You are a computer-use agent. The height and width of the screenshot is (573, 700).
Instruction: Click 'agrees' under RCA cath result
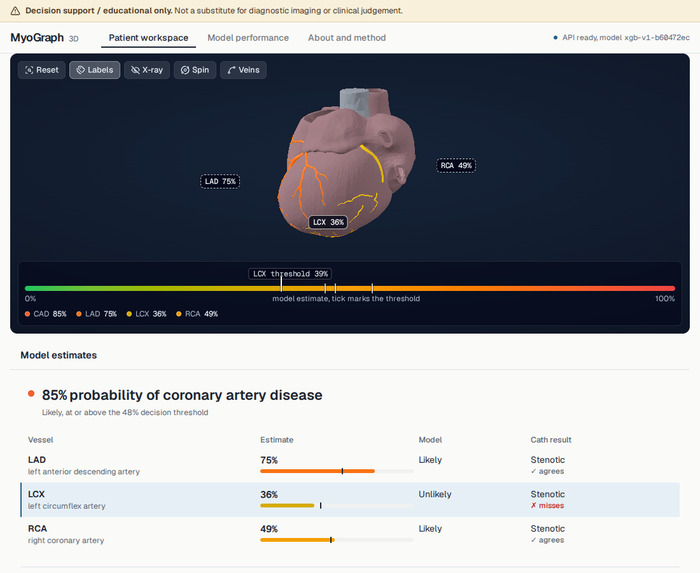(547, 540)
